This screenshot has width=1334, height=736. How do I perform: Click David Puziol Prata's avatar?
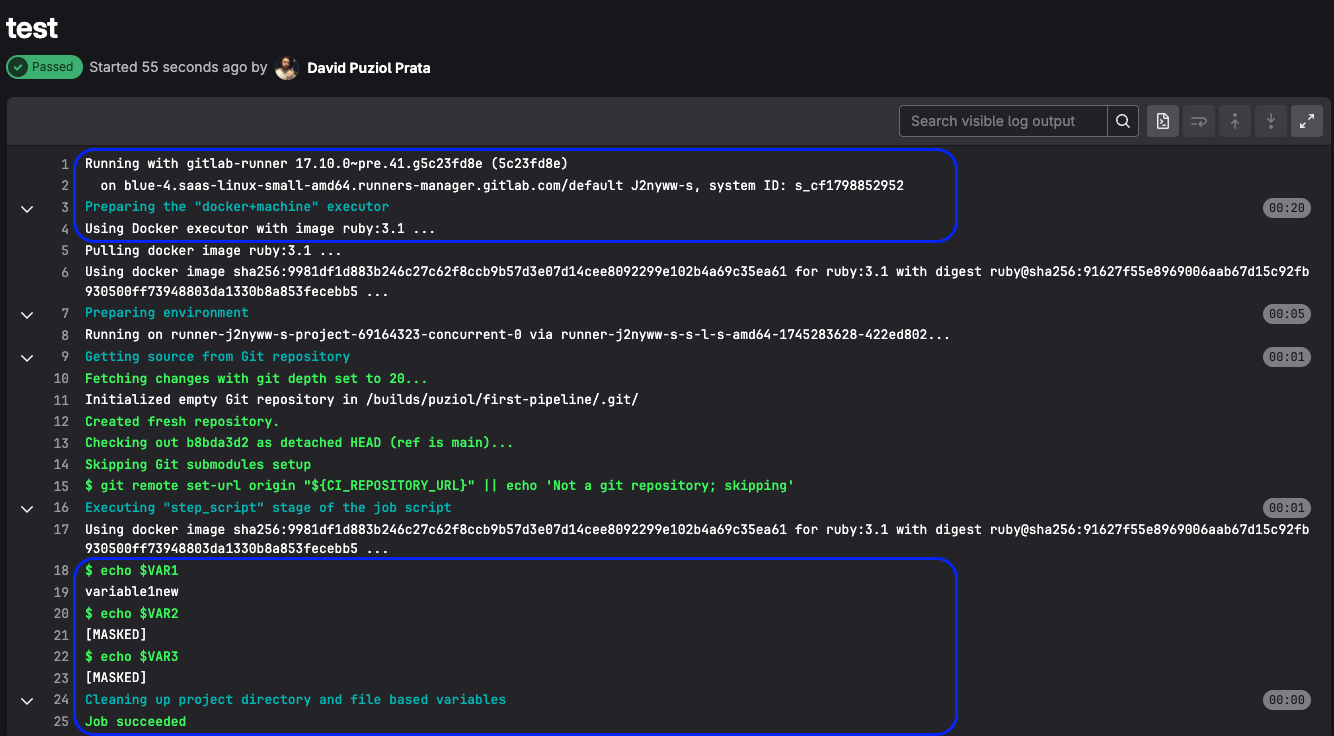pos(287,68)
